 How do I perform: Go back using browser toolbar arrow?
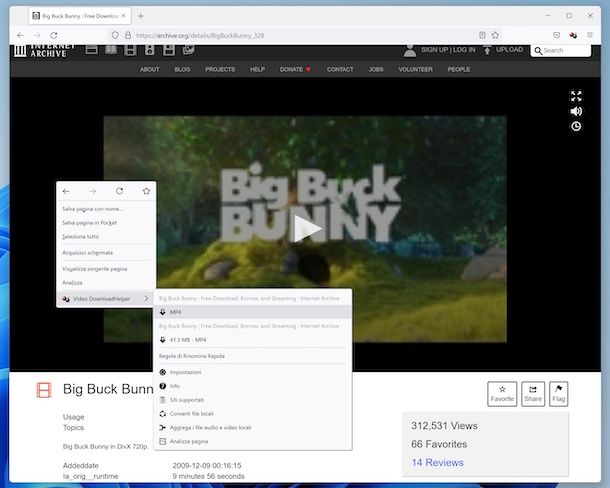20,35
